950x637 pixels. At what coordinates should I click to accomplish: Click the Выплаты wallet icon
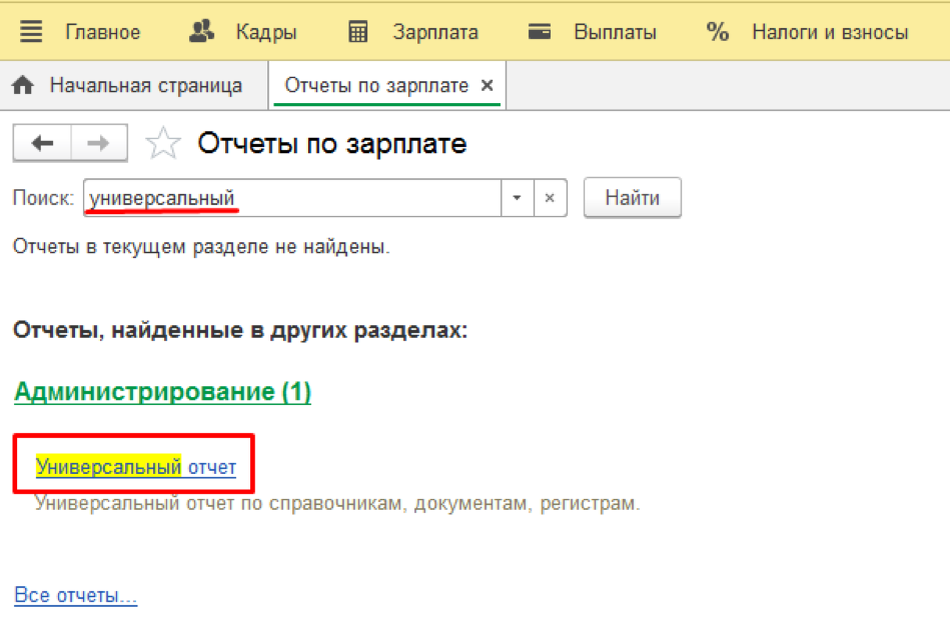tap(539, 31)
